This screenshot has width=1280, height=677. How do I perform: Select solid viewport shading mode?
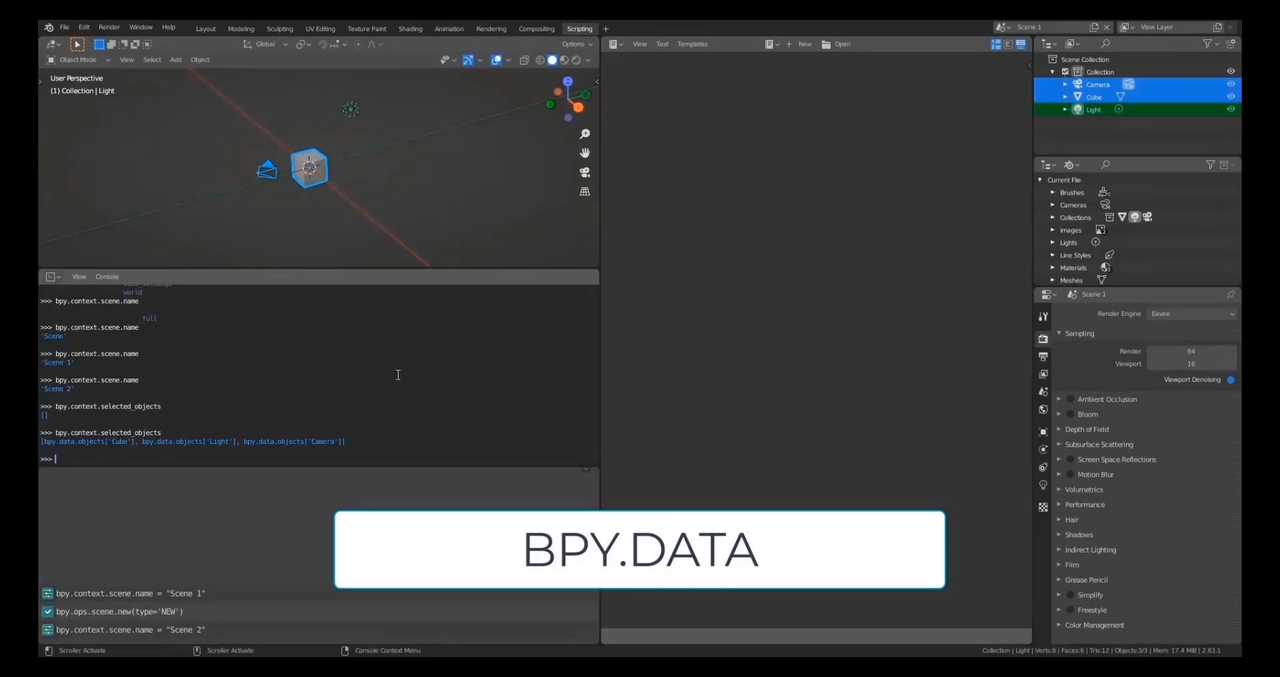[x=552, y=60]
